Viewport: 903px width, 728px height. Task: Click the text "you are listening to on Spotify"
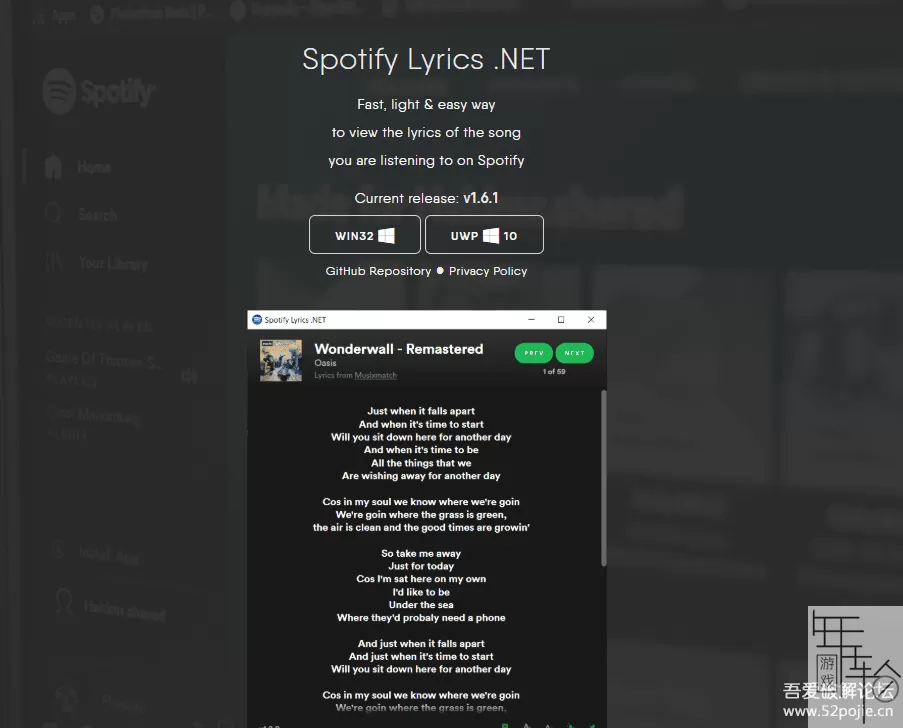tap(426, 161)
